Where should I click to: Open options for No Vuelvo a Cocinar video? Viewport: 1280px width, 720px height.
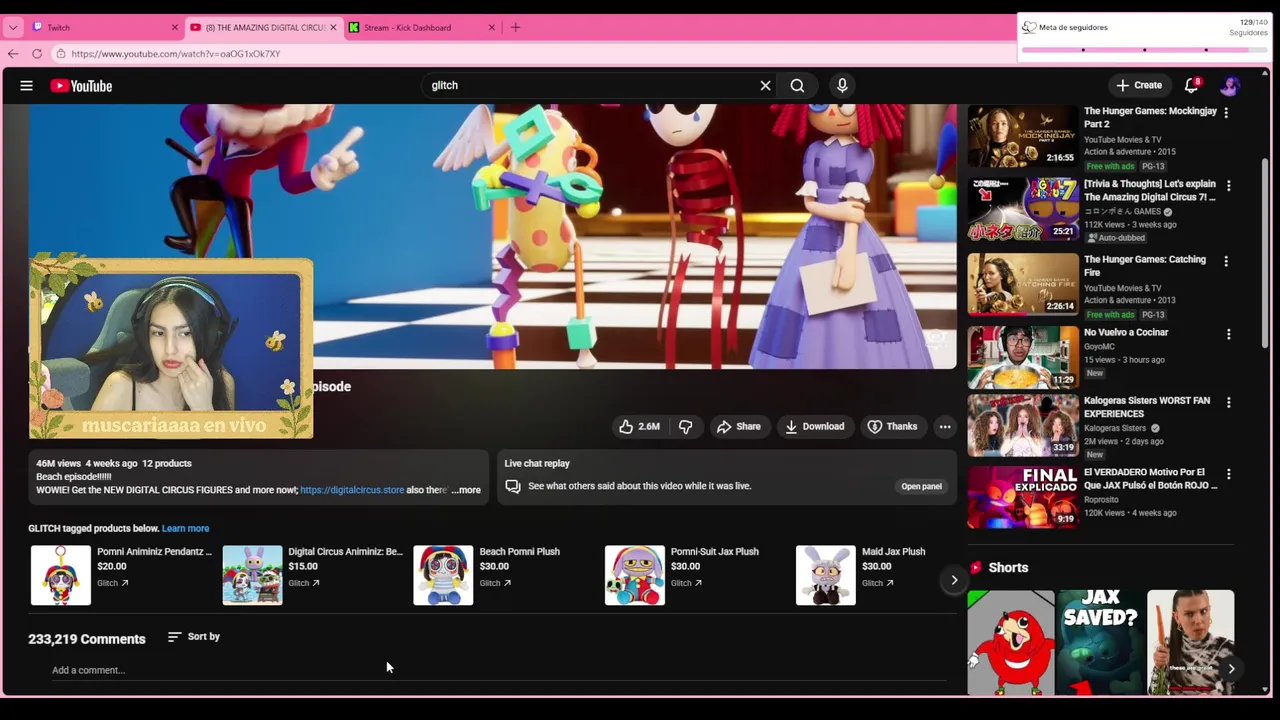pyautogui.click(x=1228, y=334)
